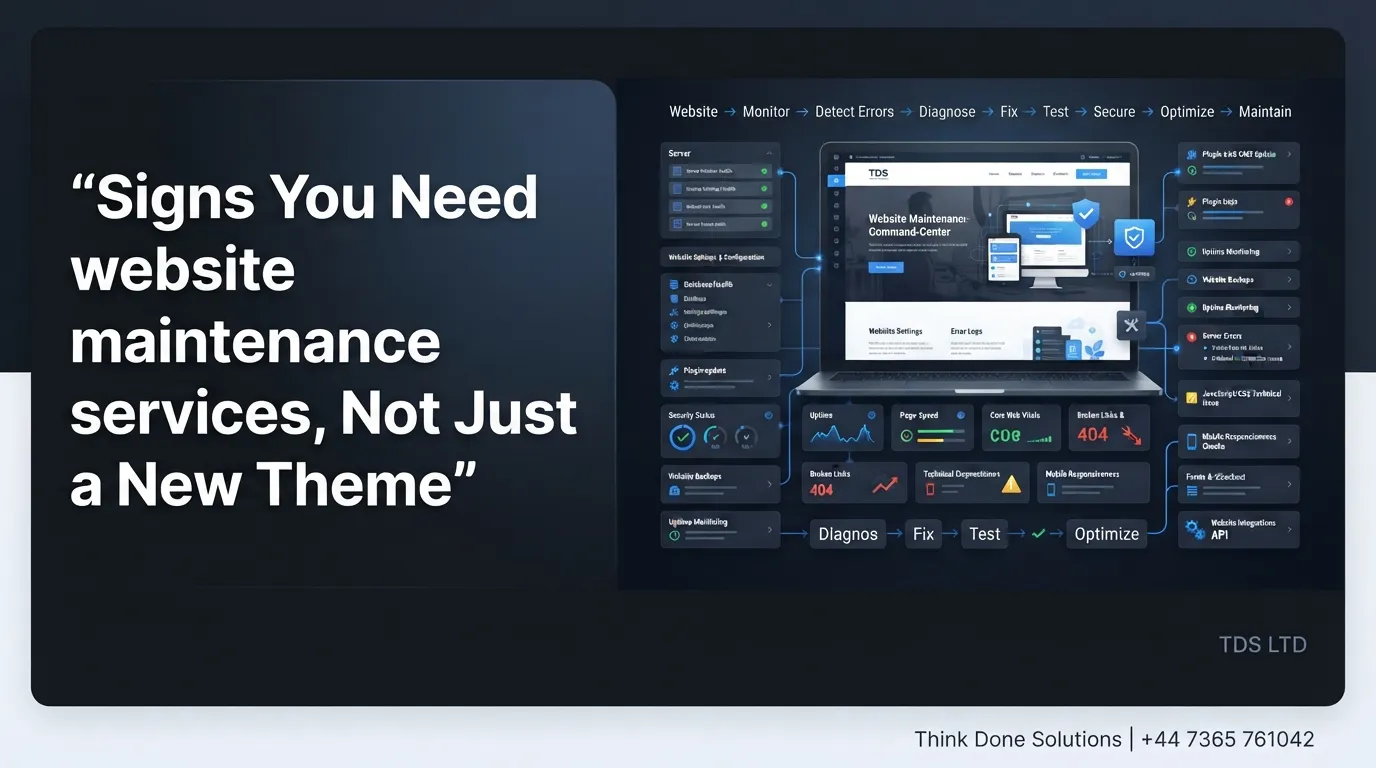Select the green gauge icon in Page Speed card
Screen dimensions: 1376x768
pos(907,436)
